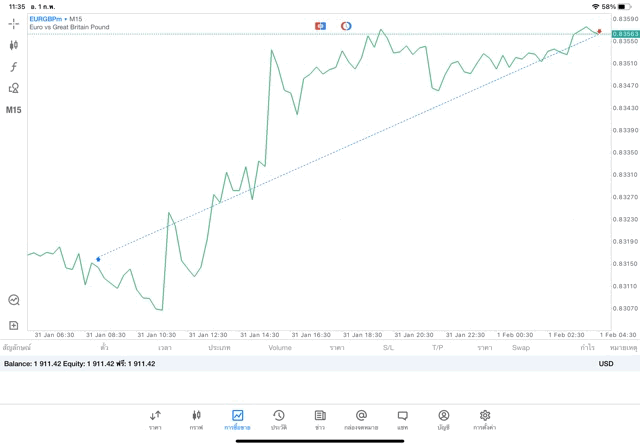This screenshot has width=640, height=447.
Task: Click the blue-red calendar event flag icon
Action: coord(320,25)
